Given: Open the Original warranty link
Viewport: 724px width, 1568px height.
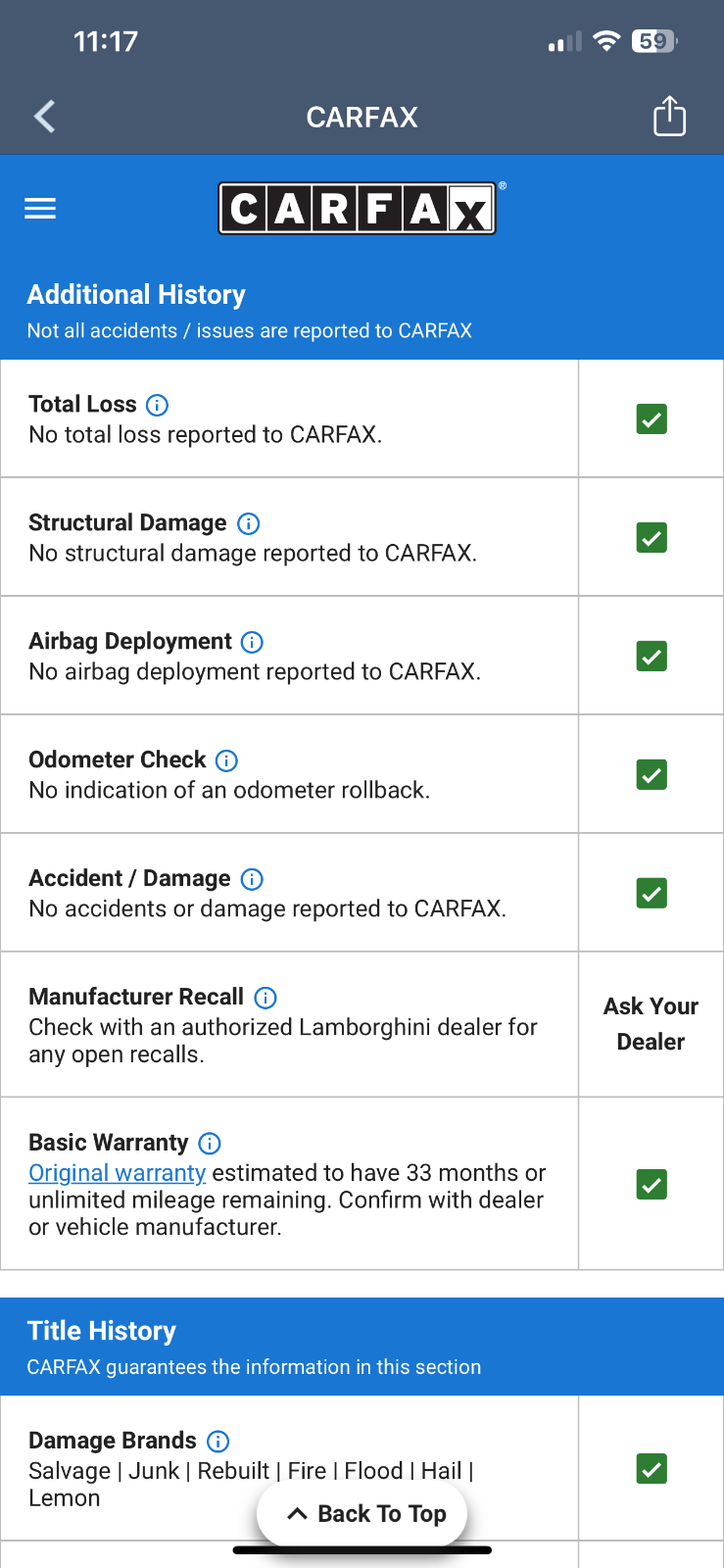Looking at the screenshot, I should [117, 1173].
